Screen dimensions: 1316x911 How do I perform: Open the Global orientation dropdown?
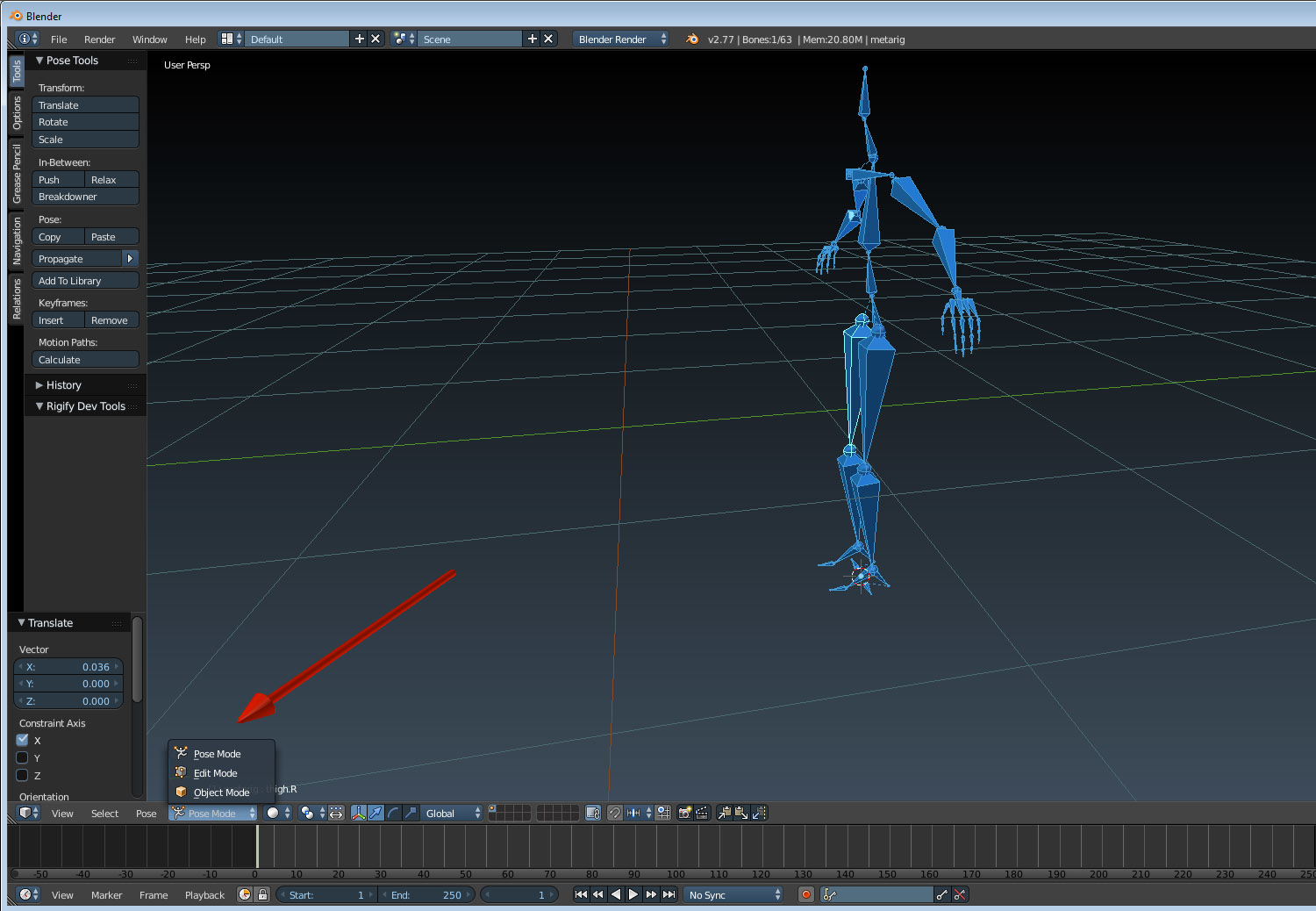point(452,813)
